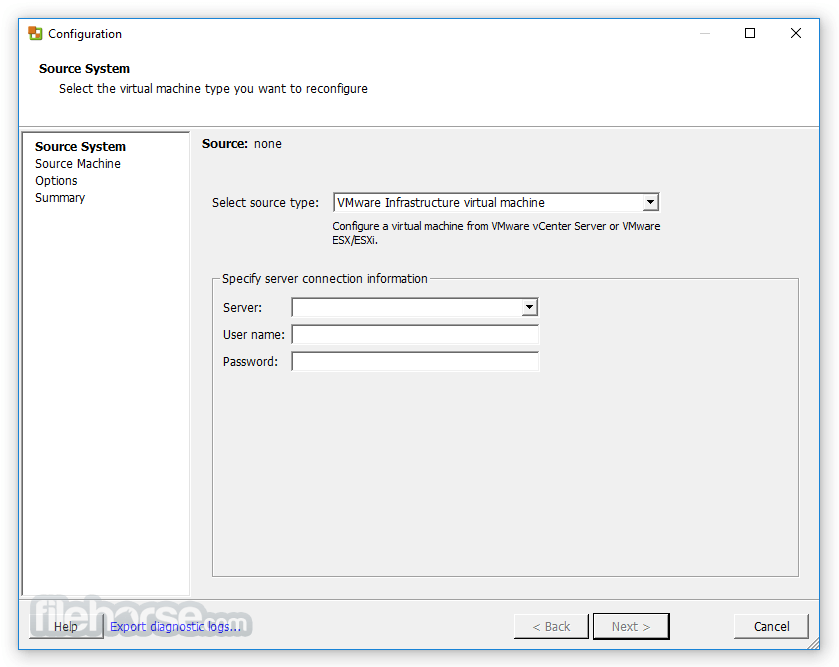Click the Configuration app icon in title bar
839x667 pixels.
[35, 34]
